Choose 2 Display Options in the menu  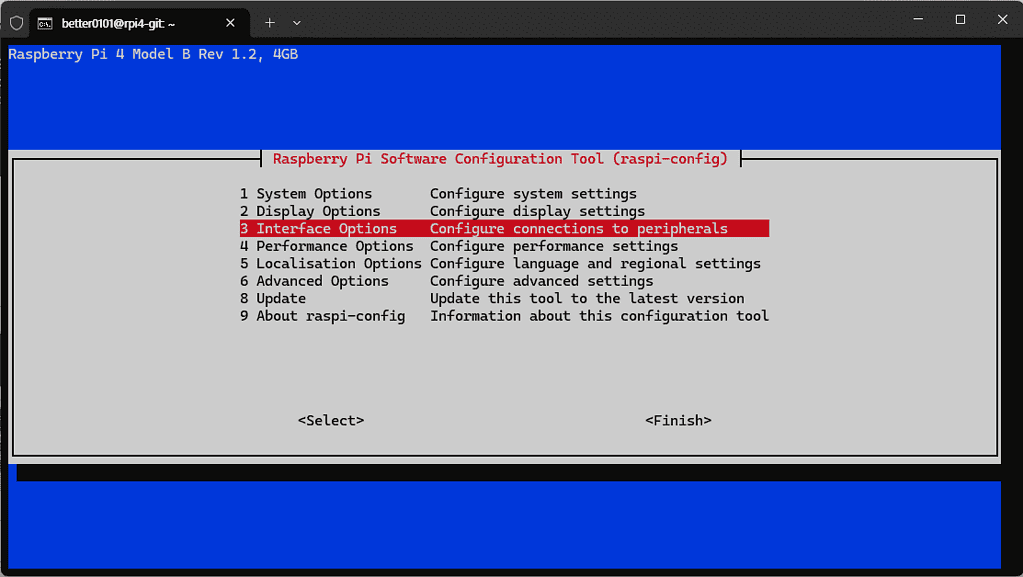click(x=310, y=211)
